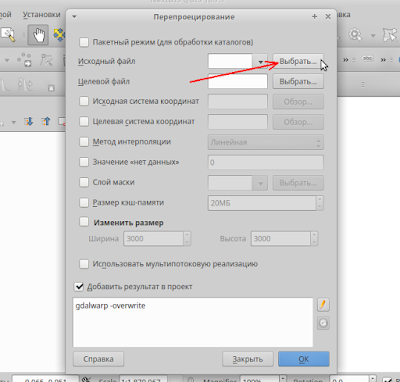Enable Исходная система координат checkbox
The height and width of the screenshot is (382, 400).
[x=84, y=101]
